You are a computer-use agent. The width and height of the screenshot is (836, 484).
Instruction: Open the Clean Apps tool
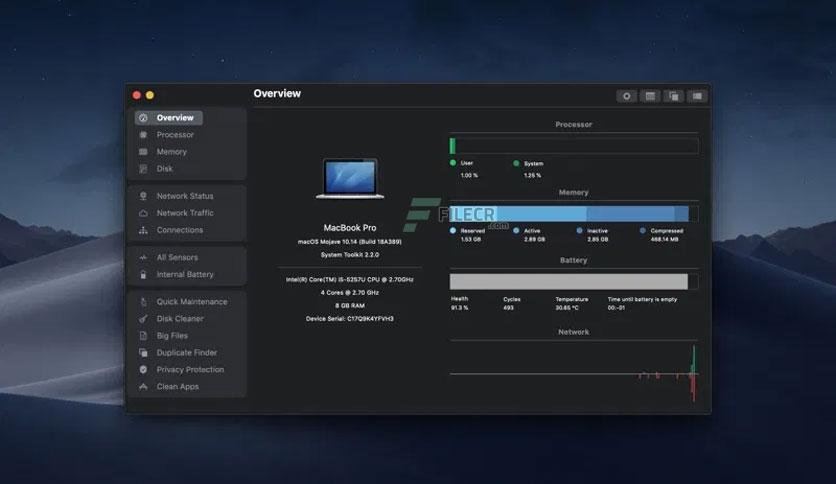(178, 387)
